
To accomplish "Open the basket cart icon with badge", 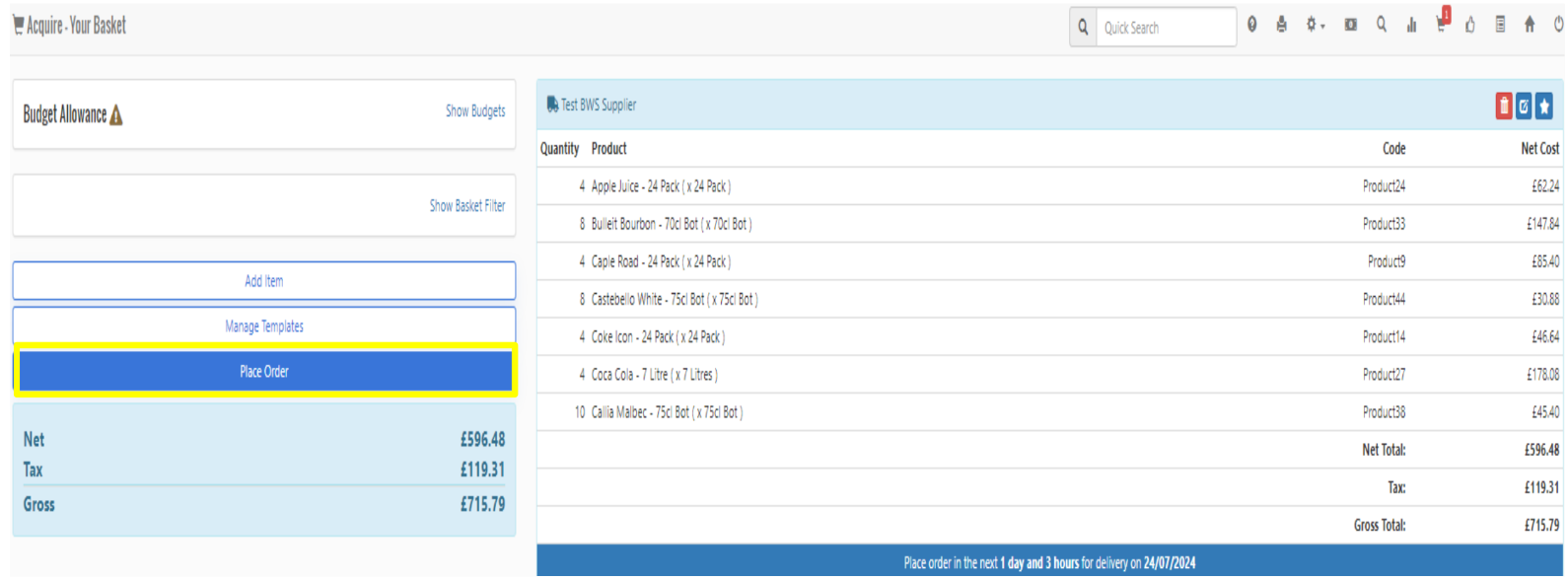I will [x=1442, y=25].
